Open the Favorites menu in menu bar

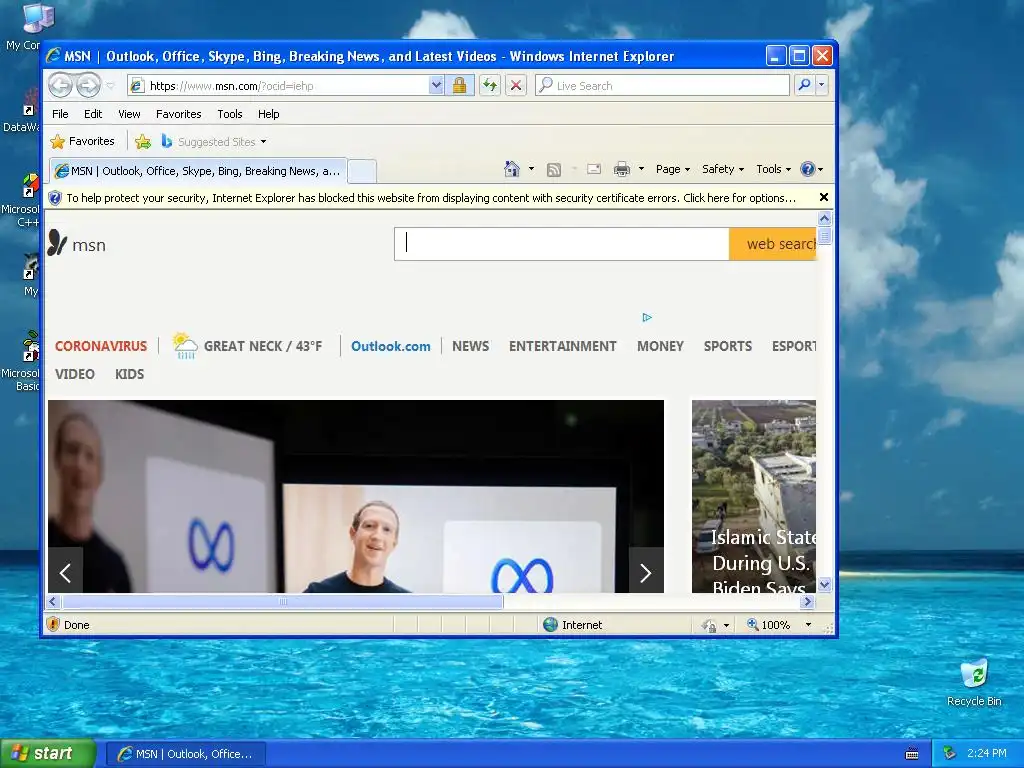pos(178,114)
